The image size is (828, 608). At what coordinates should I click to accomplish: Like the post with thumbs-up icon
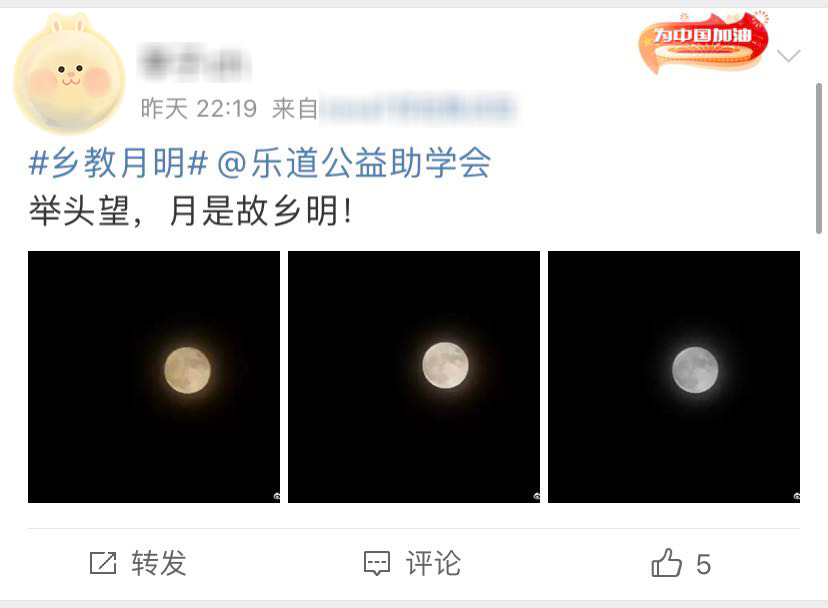coord(666,562)
